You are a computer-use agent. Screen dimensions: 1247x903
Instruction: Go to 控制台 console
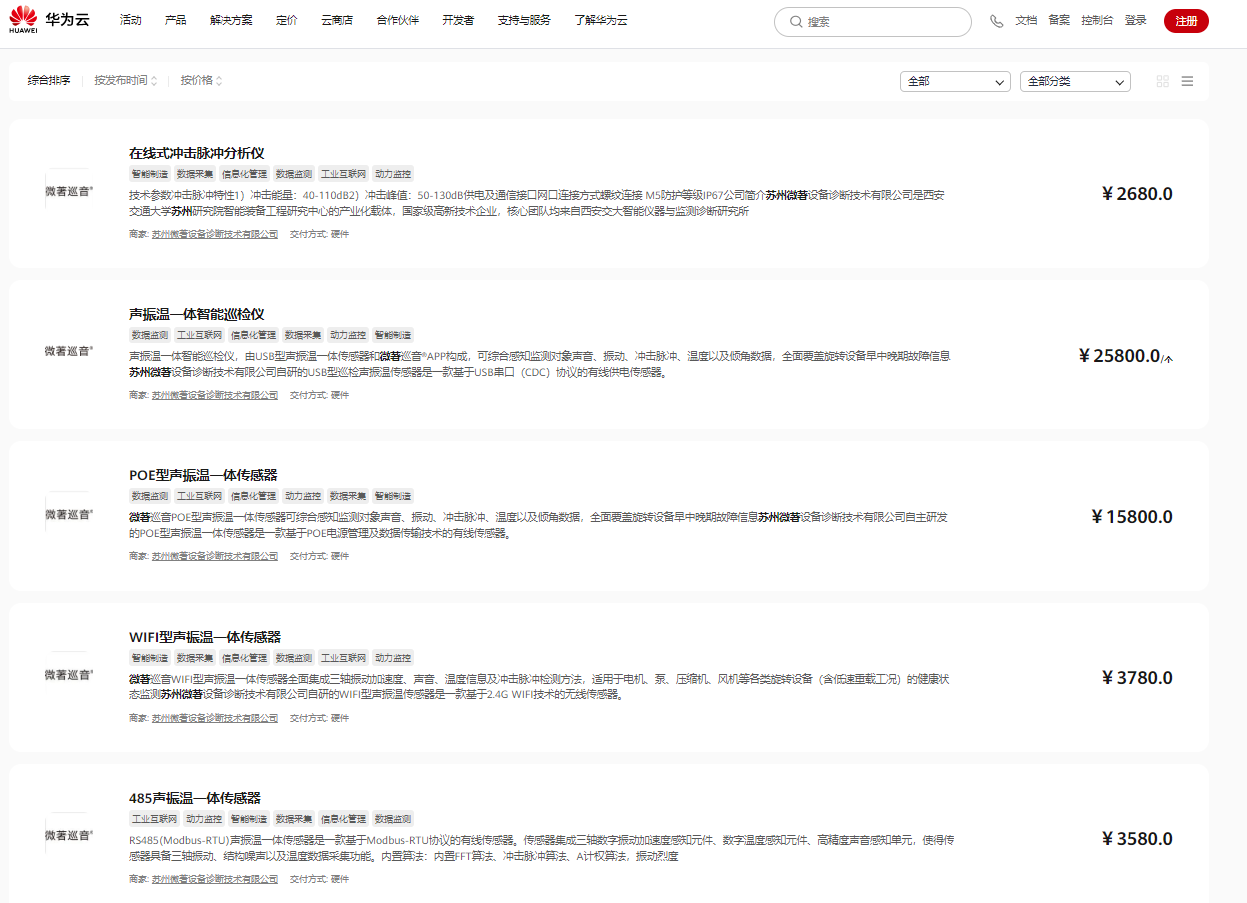pos(1097,21)
